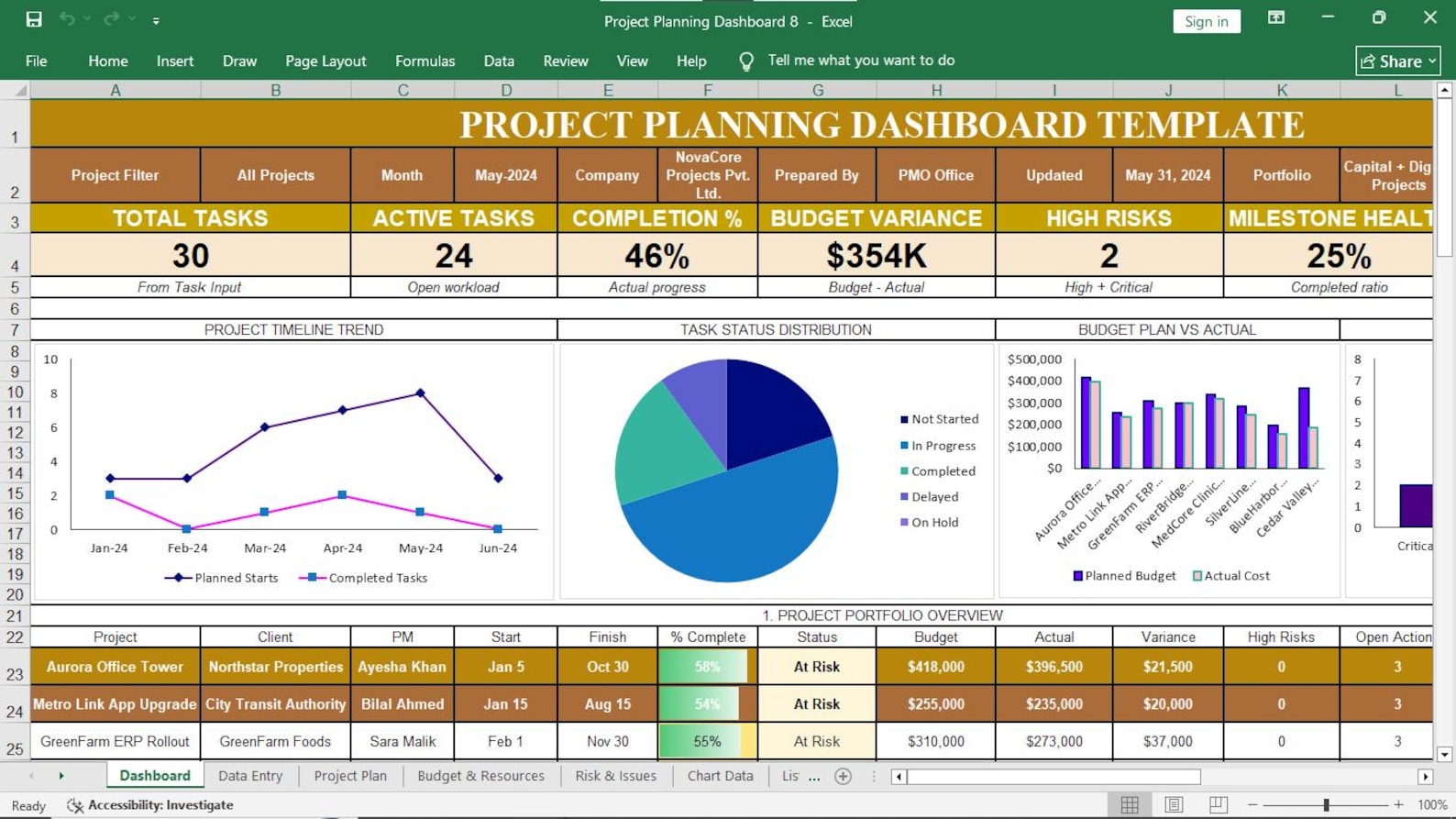Click the Tell me lightbulb icon
The image size is (1456, 819).
point(746,61)
